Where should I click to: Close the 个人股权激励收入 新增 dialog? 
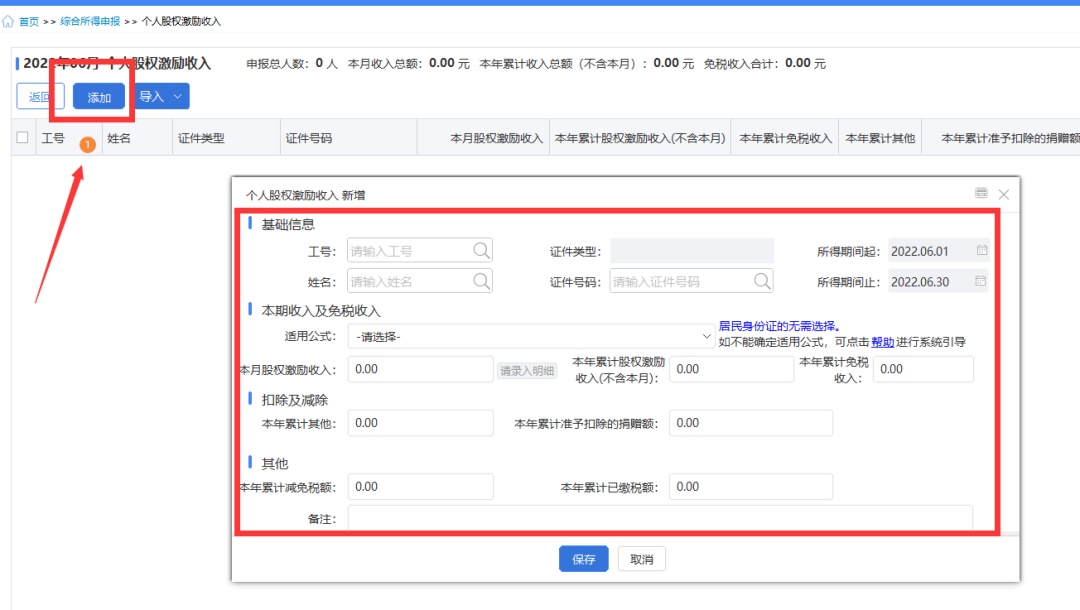coord(1003,194)
